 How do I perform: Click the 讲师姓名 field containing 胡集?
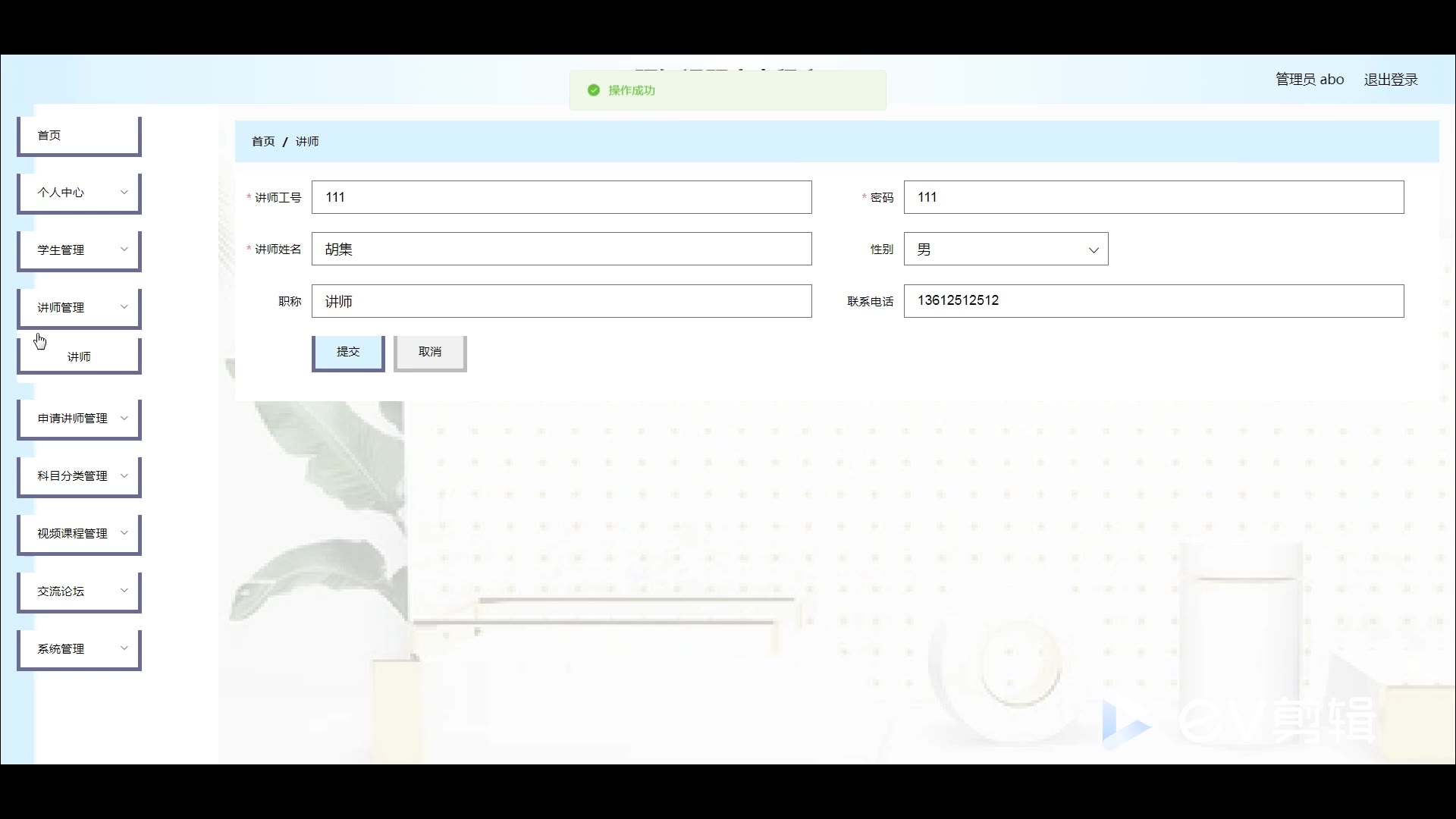[x=561, y=249]
